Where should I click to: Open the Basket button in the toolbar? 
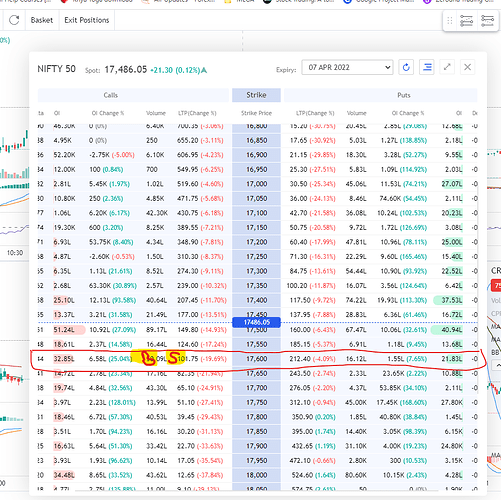click(x=42, y=20)
